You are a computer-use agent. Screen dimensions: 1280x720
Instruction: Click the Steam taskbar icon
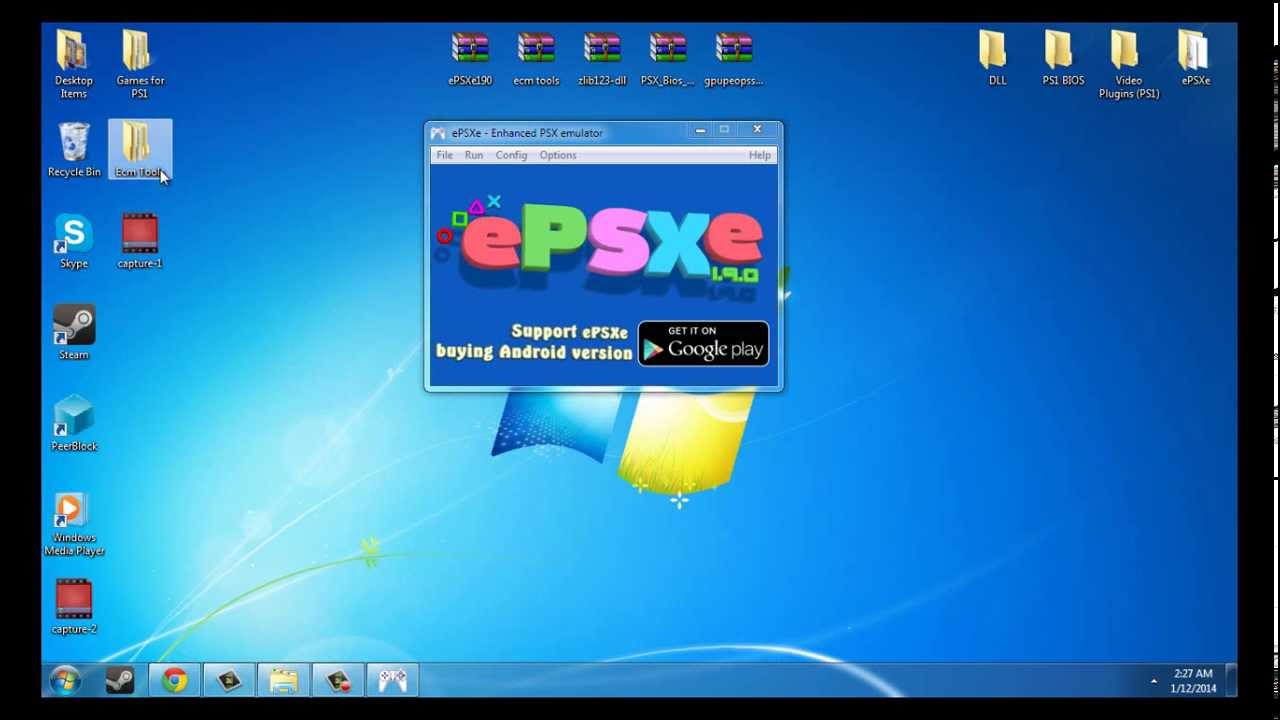120,681
